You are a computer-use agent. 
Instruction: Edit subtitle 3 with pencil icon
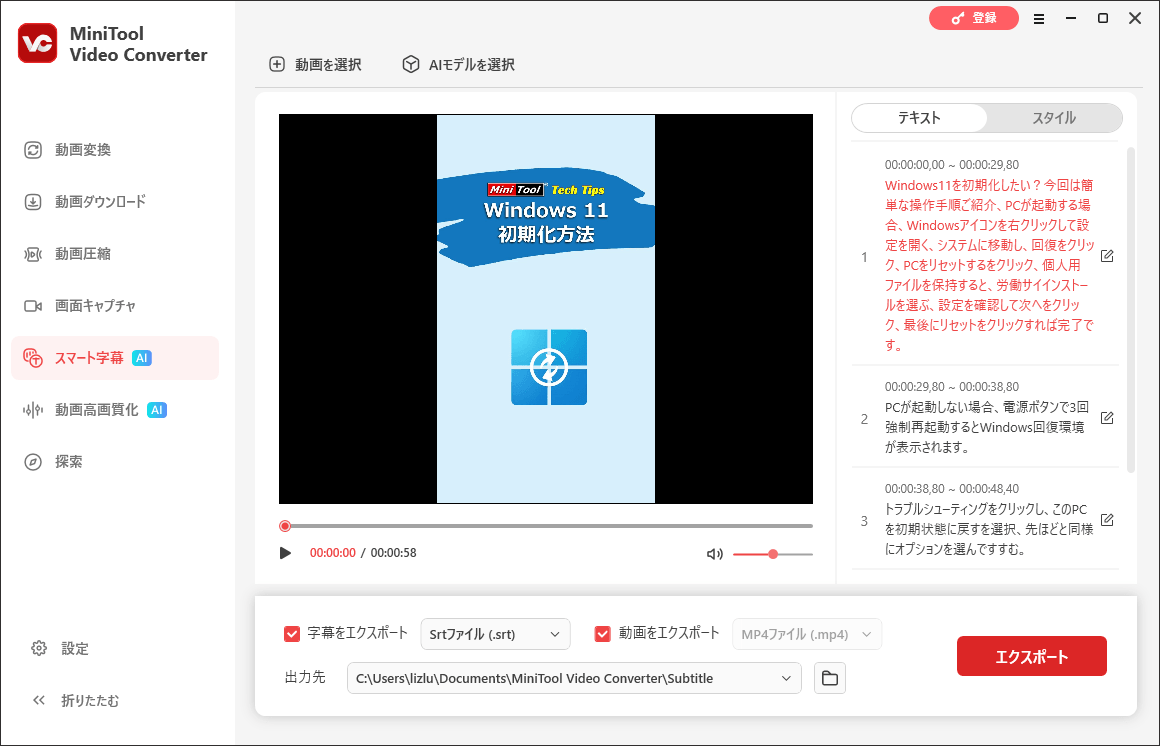[1107, 520]
